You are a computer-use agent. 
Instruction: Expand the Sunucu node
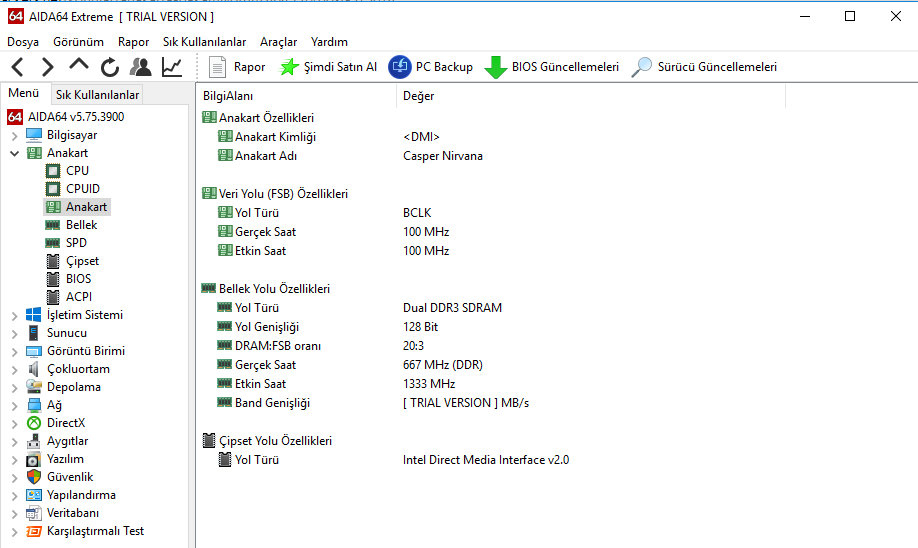click(15, 334)
